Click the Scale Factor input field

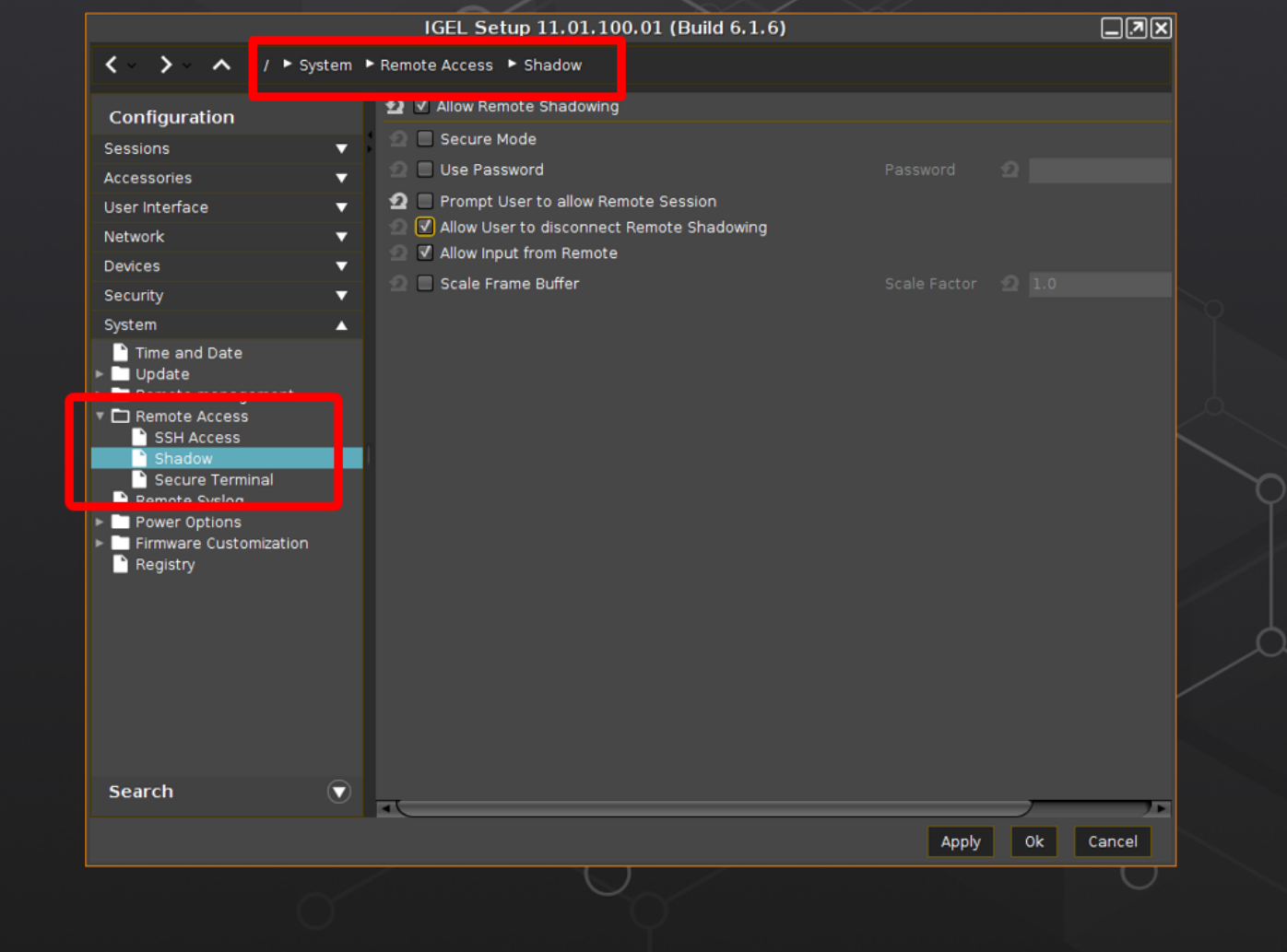click(x=1100, y=284)
